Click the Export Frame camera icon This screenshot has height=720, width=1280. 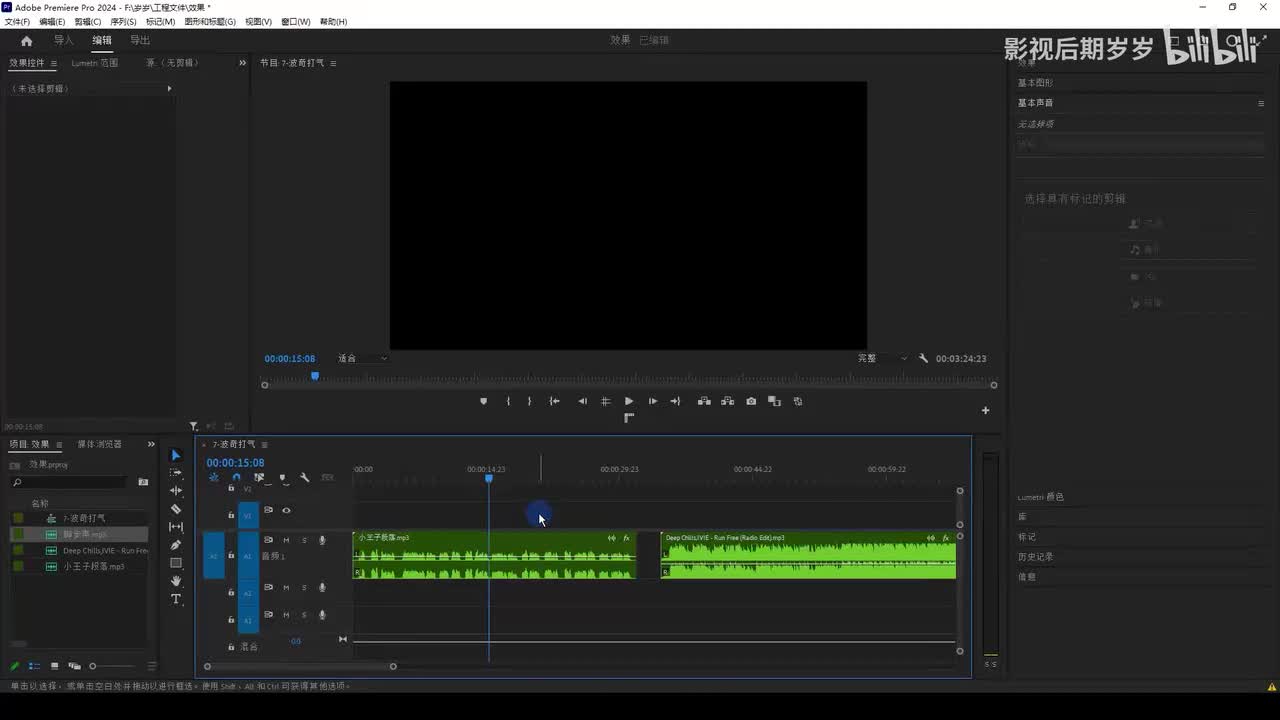(751, 401)
